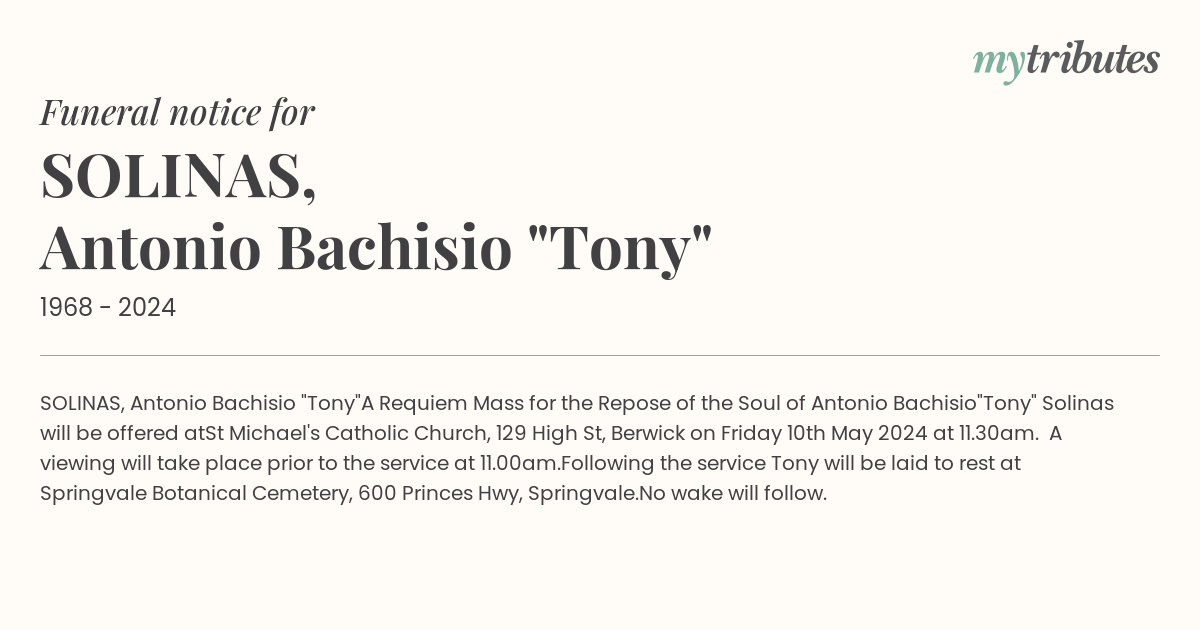Click the name line Antonio Bachisio

(276, 248)
